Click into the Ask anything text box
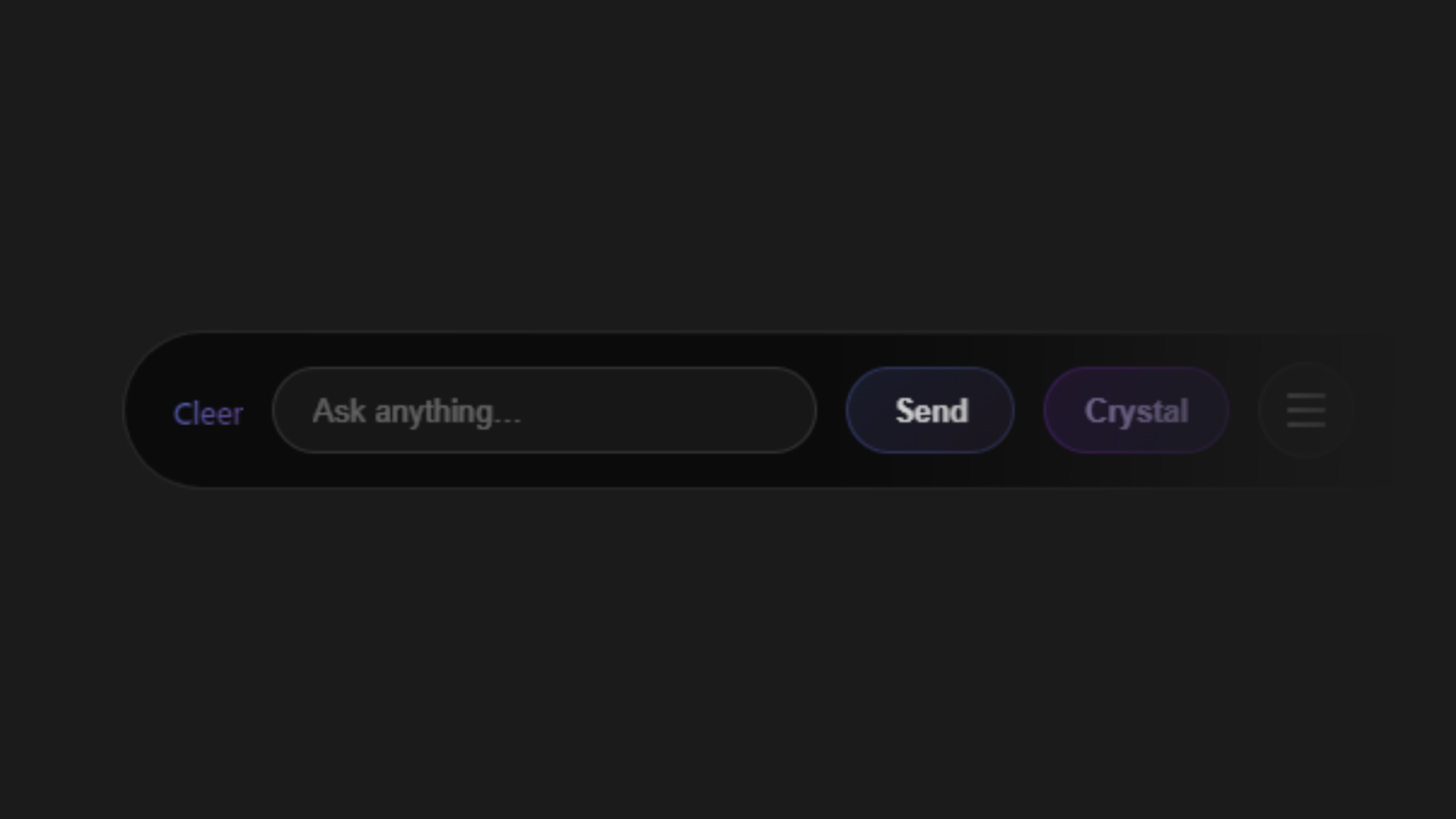The image size is (1456, 819). 544,410
